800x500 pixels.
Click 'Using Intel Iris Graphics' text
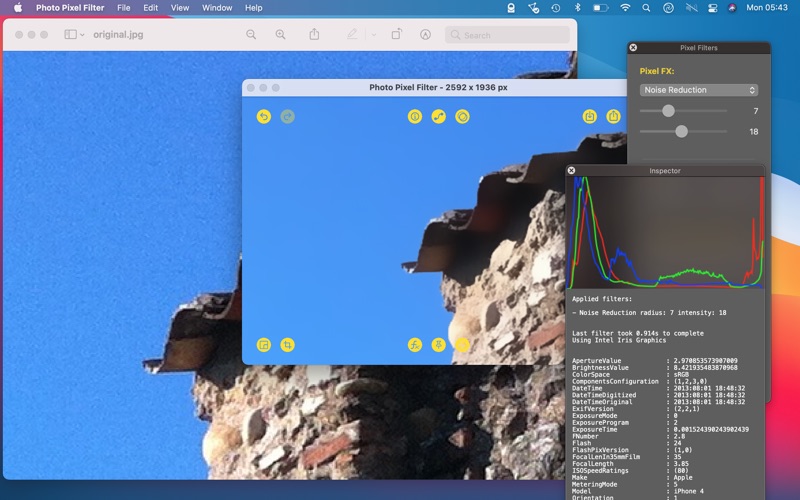tap(619, 340)
